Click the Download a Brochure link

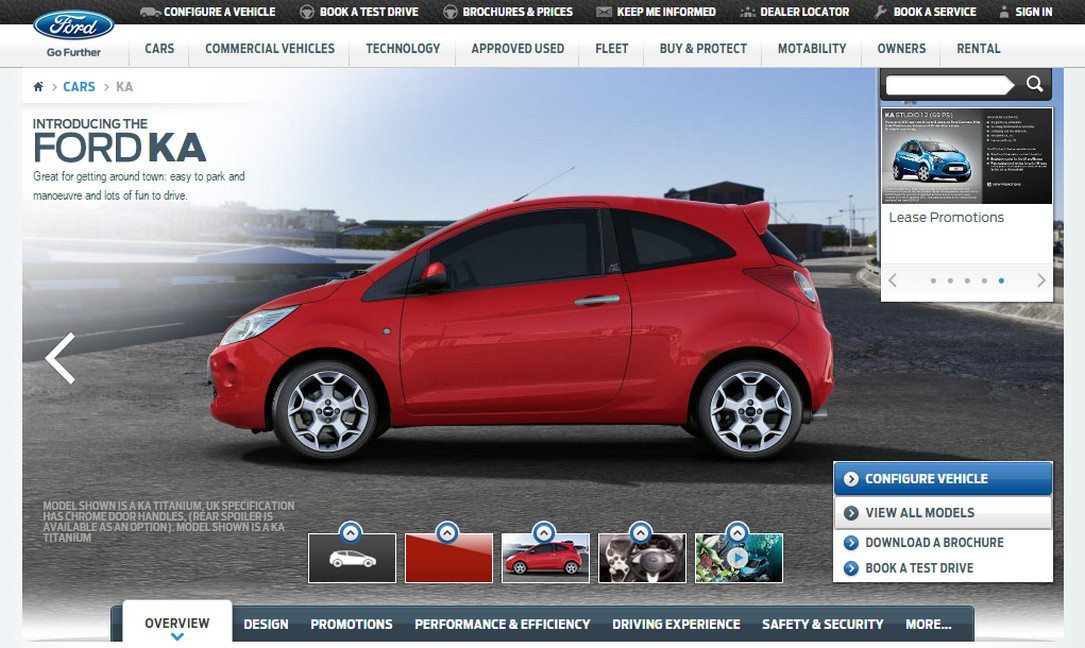934,543
